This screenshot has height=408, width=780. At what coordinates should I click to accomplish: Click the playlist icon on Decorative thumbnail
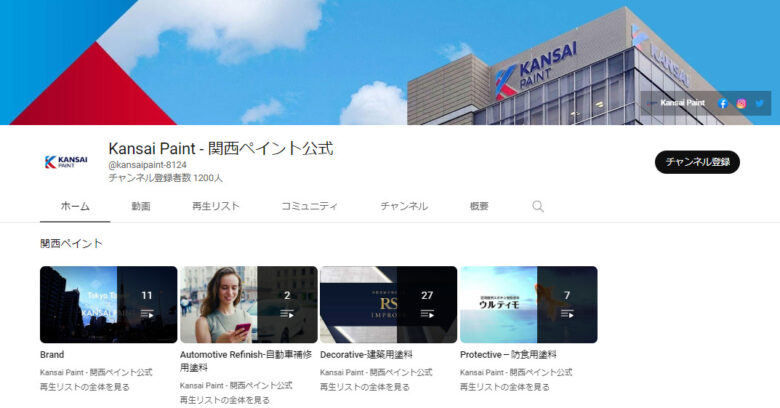427,314
